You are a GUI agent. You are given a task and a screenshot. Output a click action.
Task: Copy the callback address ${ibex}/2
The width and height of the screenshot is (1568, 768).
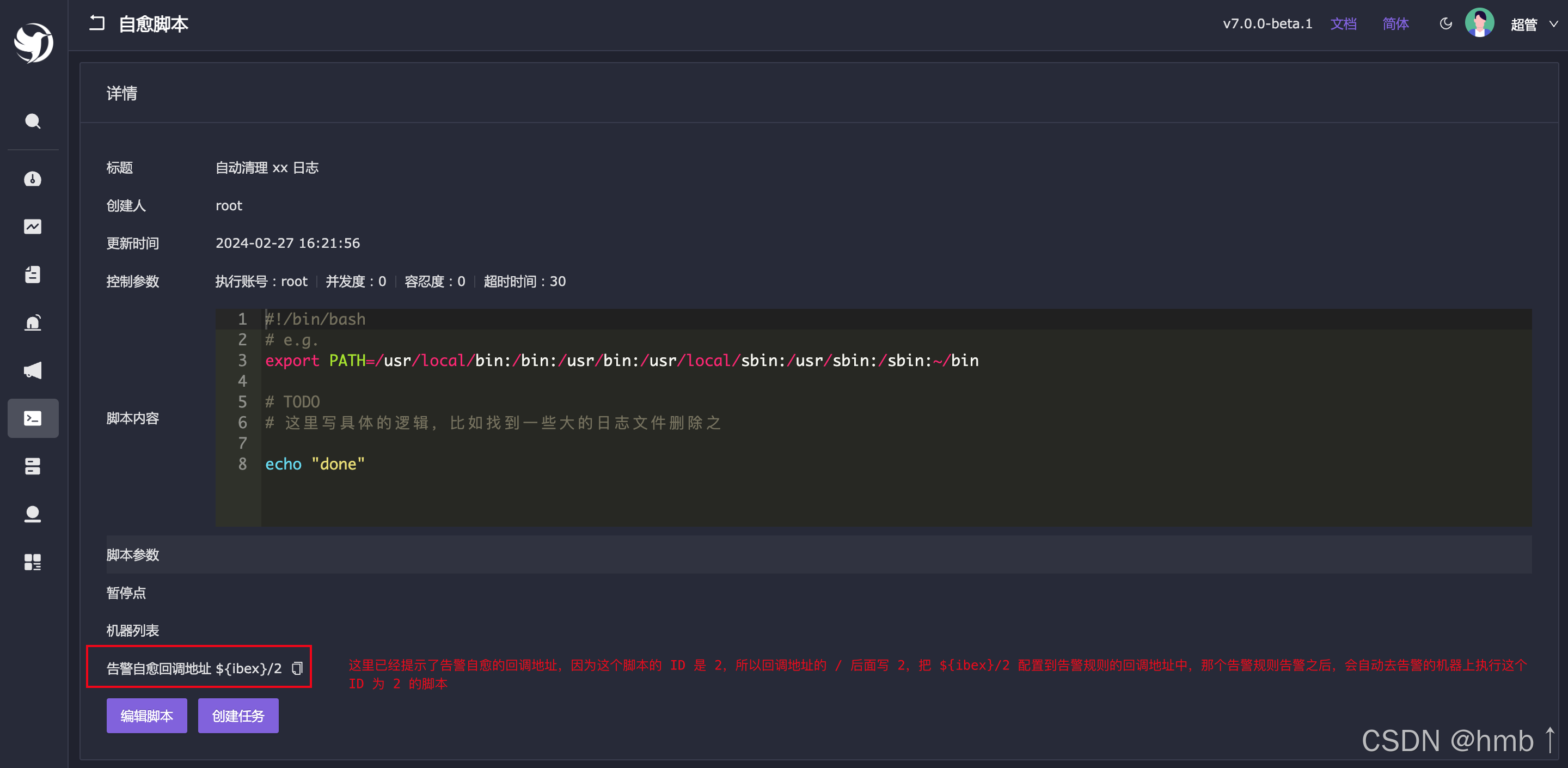tap(297, 668)
